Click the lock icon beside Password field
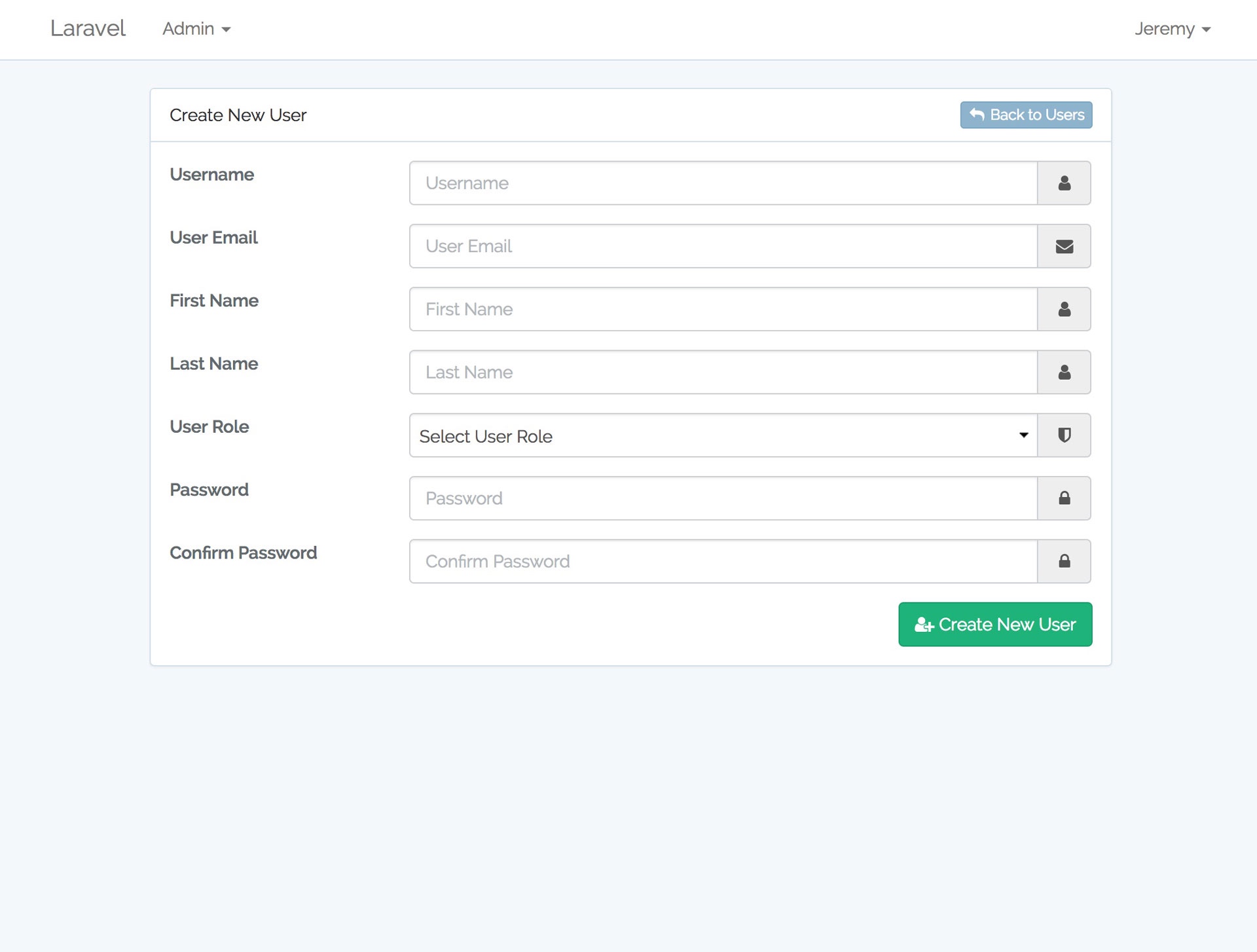This screenshot has width=1257, height=952. (1064, 498)
